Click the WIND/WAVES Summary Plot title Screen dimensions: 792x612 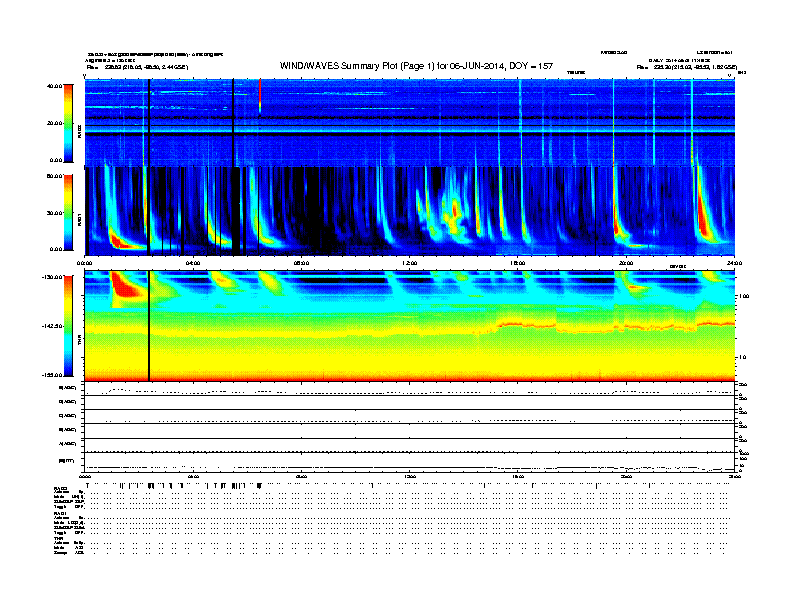coord(416,66)
